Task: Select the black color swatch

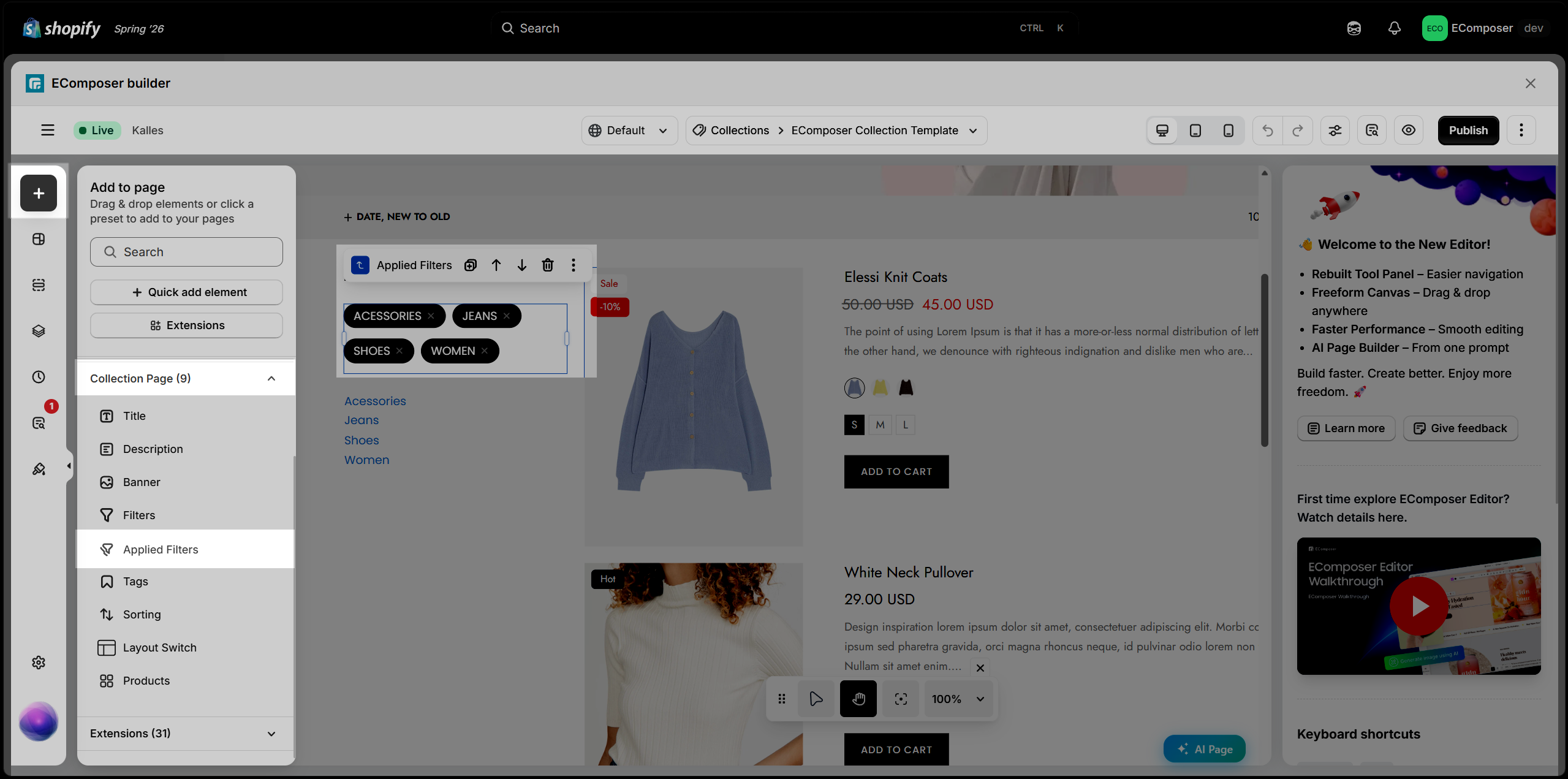Action: (x=906, y=387)
